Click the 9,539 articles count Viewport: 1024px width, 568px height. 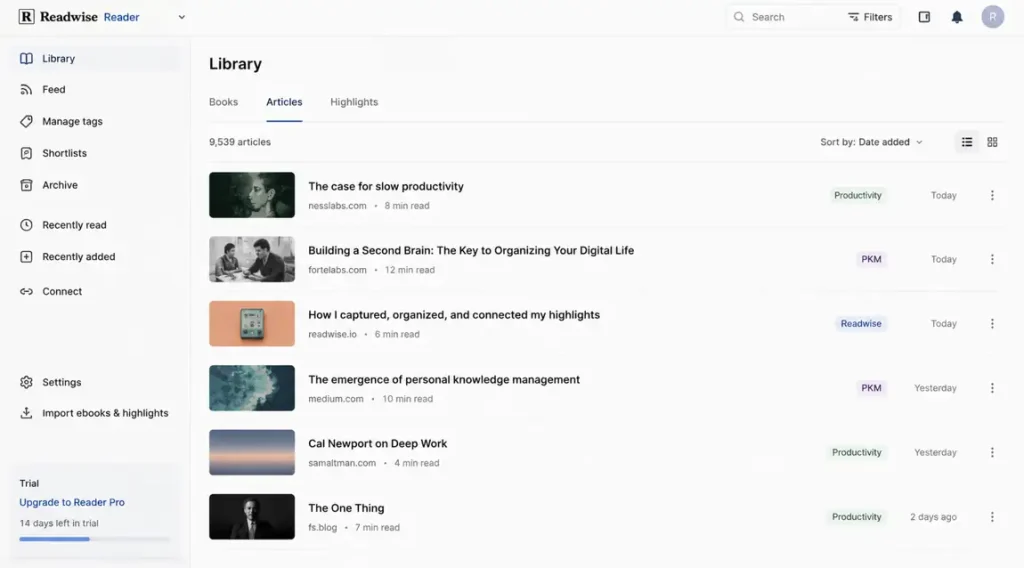coord(240,142)
